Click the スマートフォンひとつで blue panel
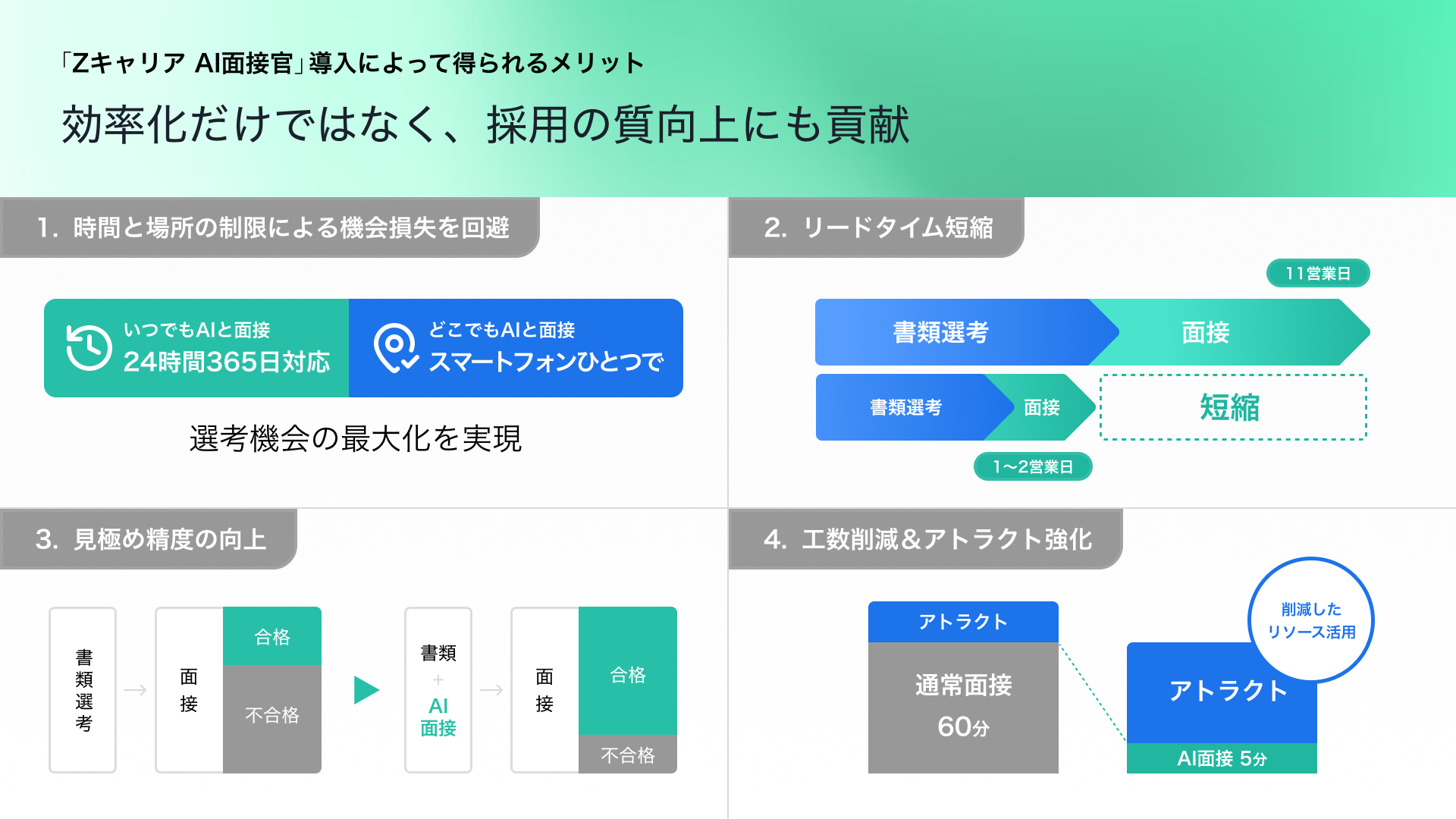This screenshot has height=819, width=1456. (x=516, y=348)
